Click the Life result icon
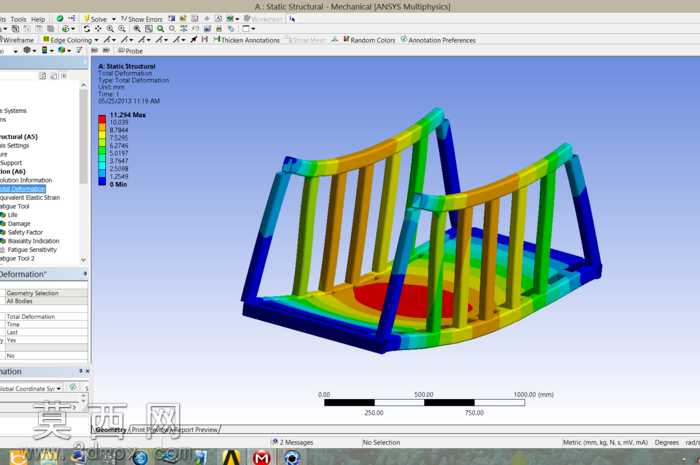 coord(3,215)
